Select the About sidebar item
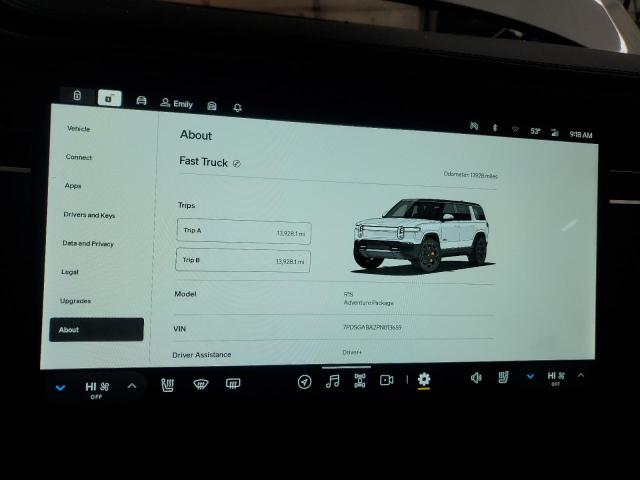 pos(96,329)
